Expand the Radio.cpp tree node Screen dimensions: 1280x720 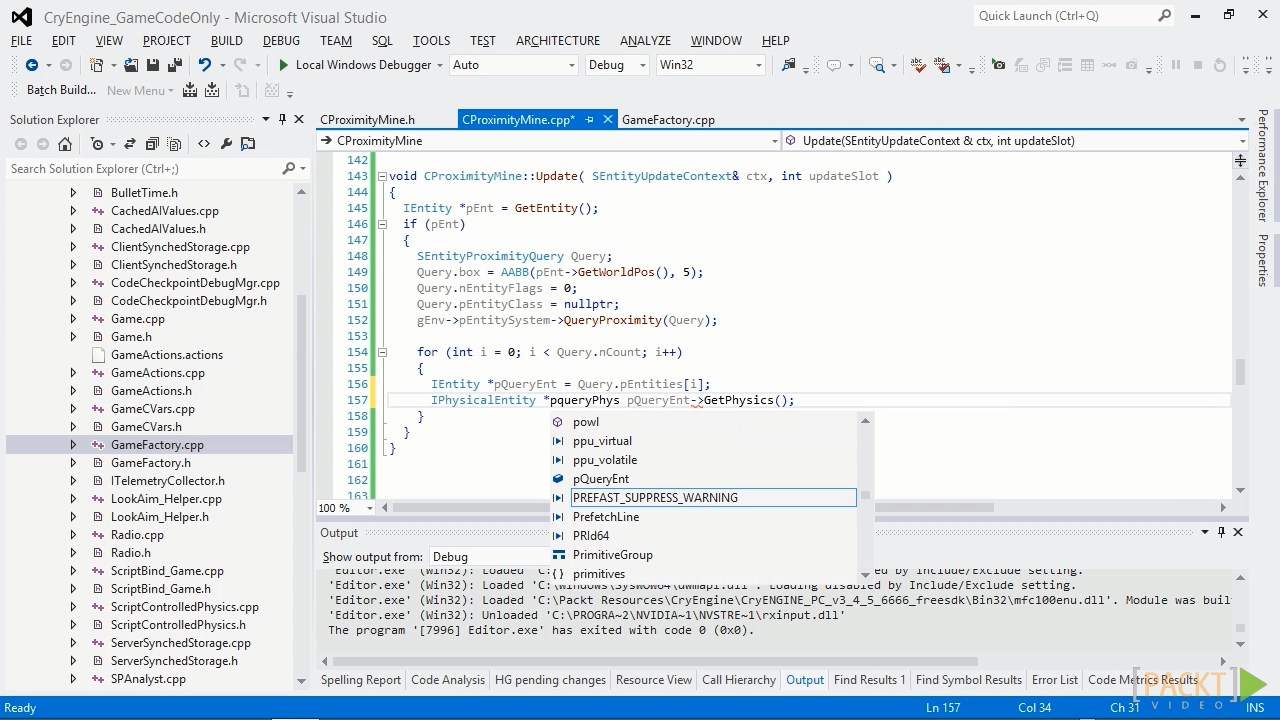click(x=73, y=535)
